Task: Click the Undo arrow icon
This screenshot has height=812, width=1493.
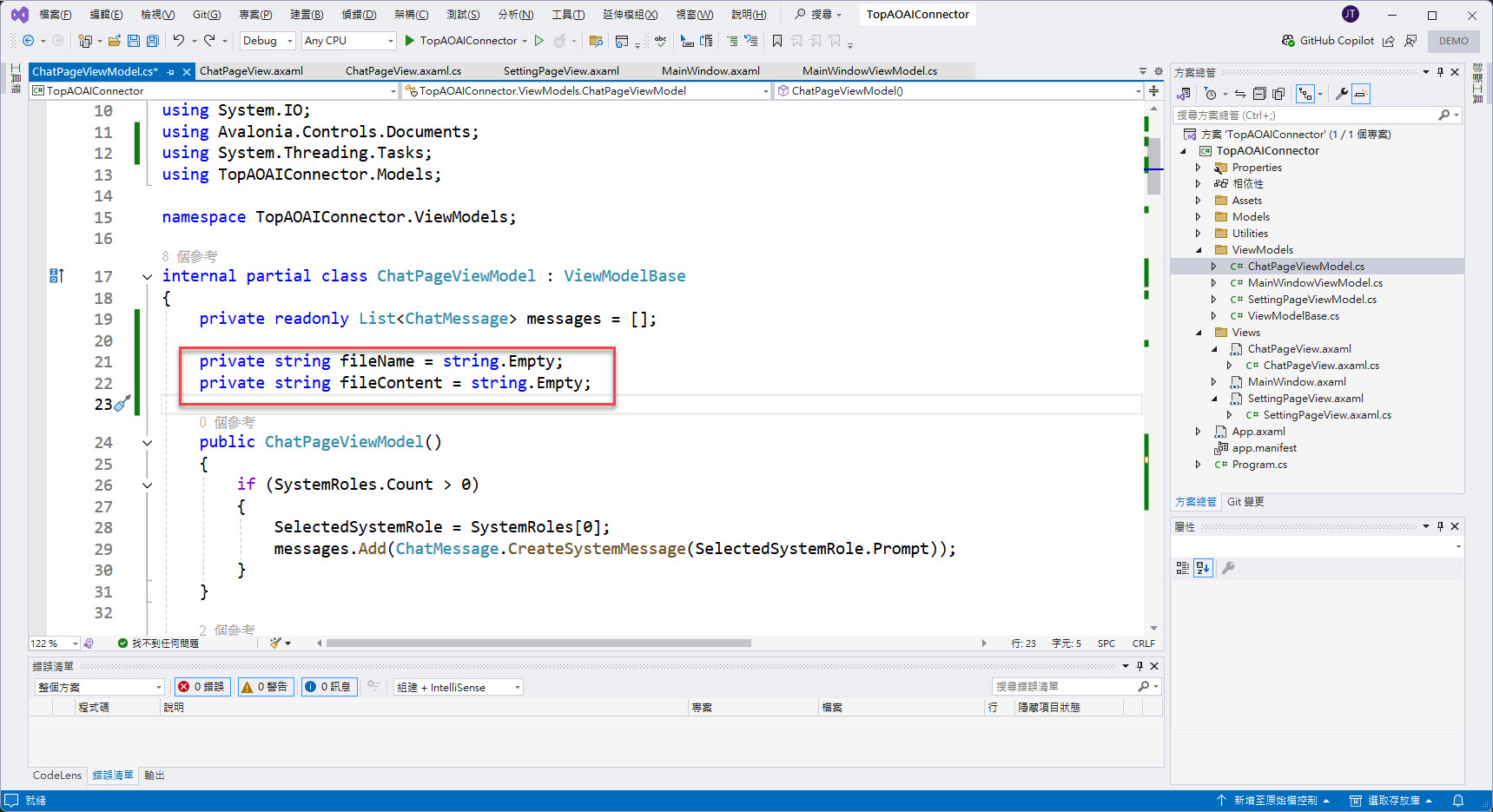Action: (178, 40)
